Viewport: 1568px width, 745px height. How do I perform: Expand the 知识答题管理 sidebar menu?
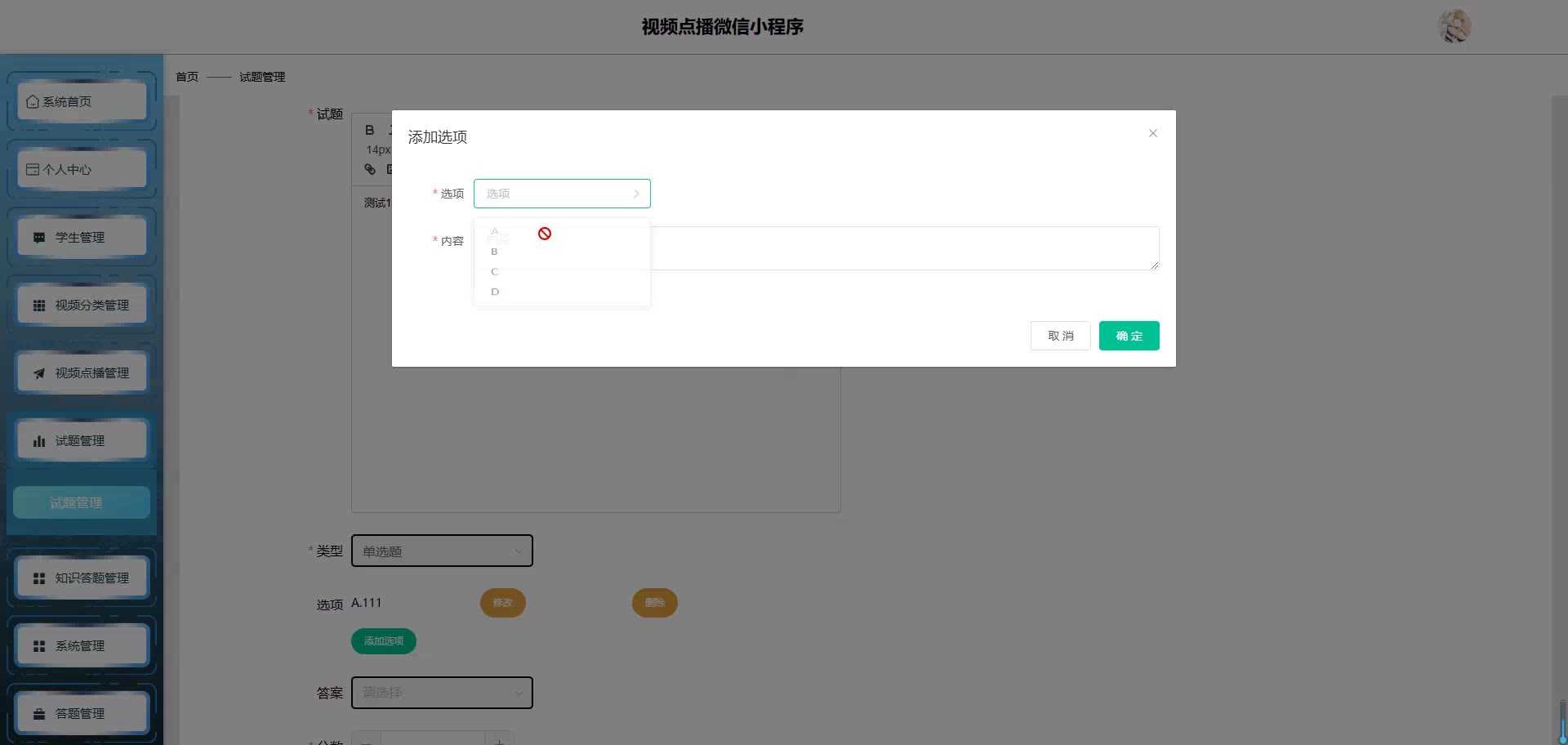(82, 578)
